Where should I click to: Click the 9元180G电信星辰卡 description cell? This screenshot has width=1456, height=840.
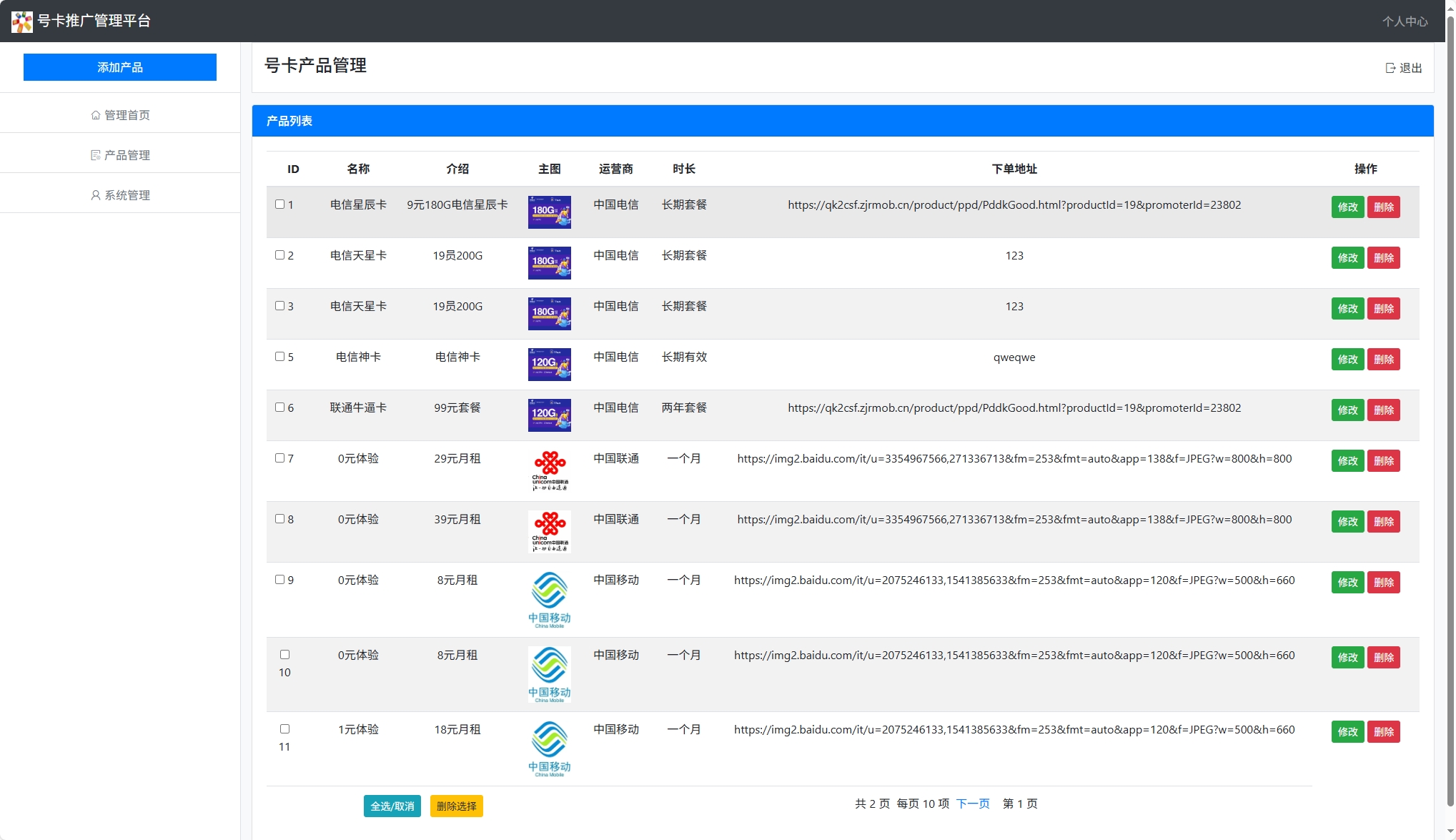457,205
